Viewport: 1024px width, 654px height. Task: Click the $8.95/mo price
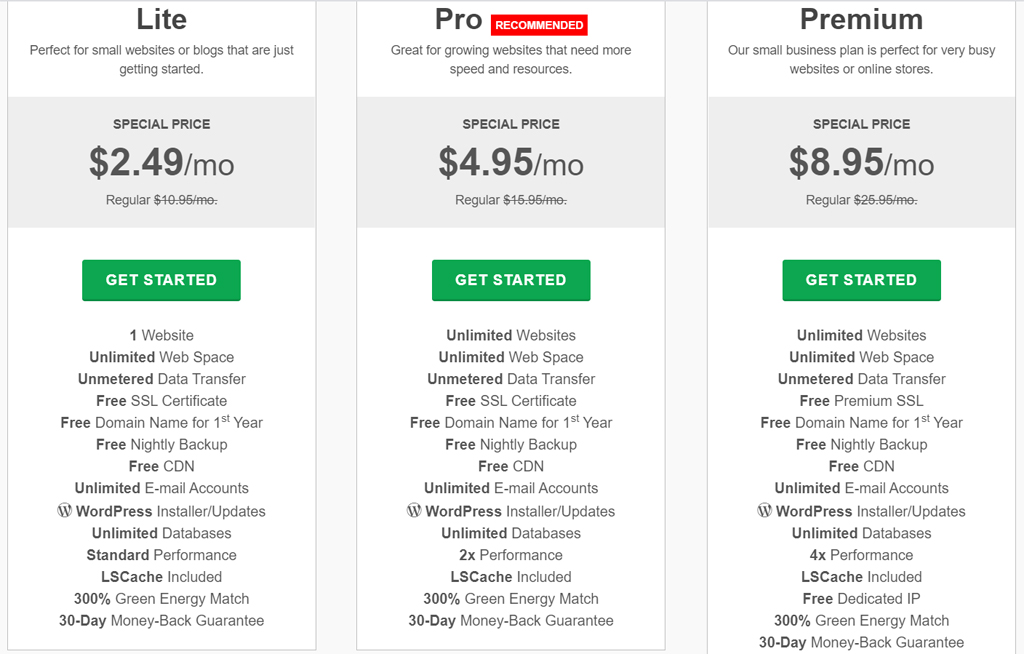coord(861,162)
